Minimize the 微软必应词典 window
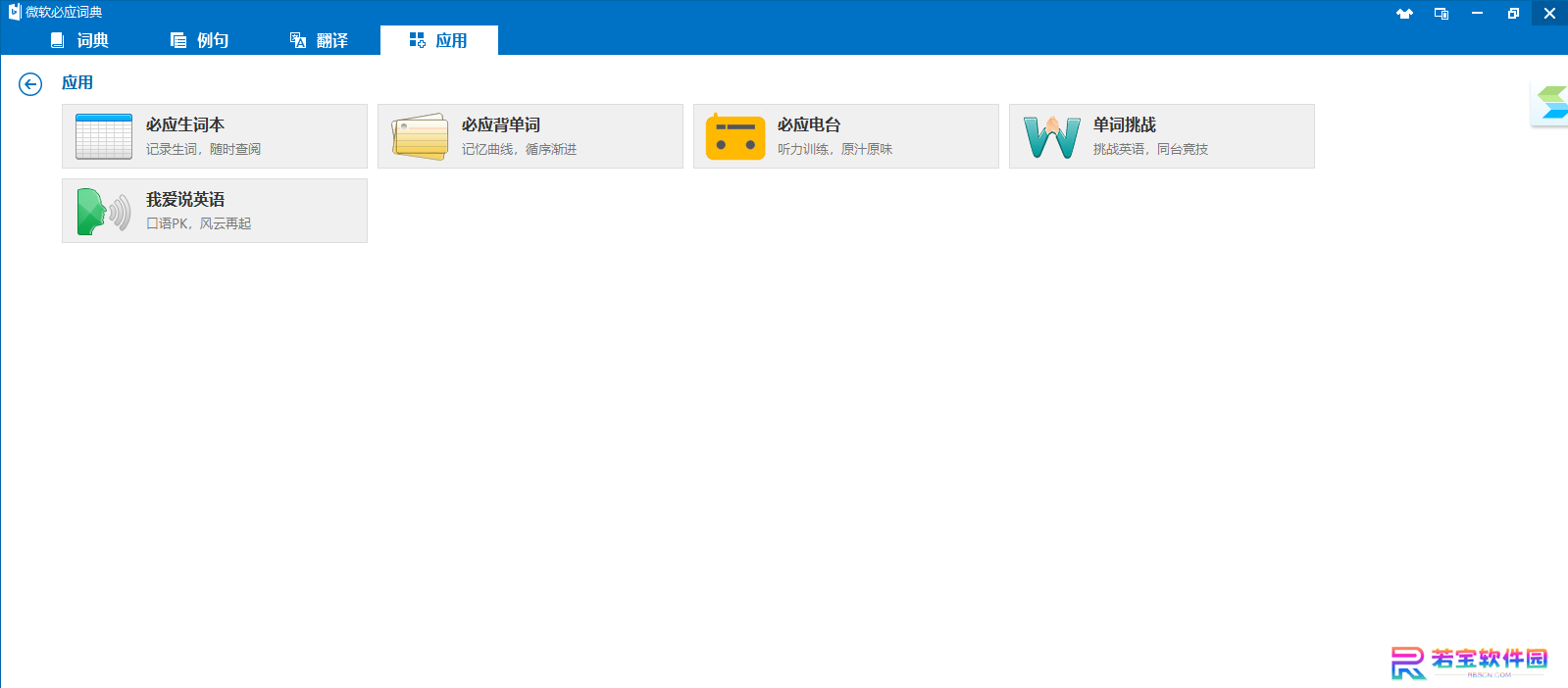 click(x=1477, y=13)
